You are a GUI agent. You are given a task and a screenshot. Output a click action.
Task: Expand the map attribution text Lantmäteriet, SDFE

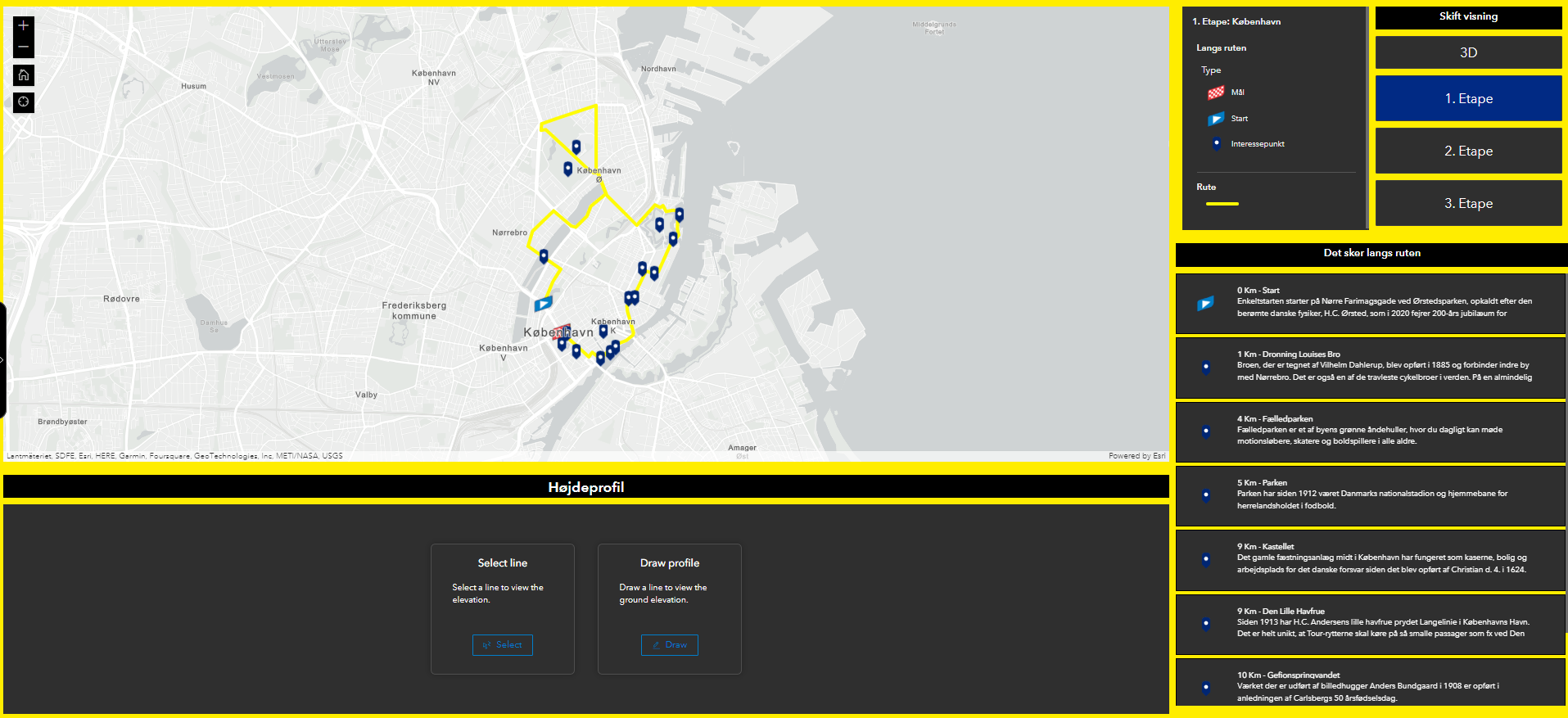pos(174,456)
